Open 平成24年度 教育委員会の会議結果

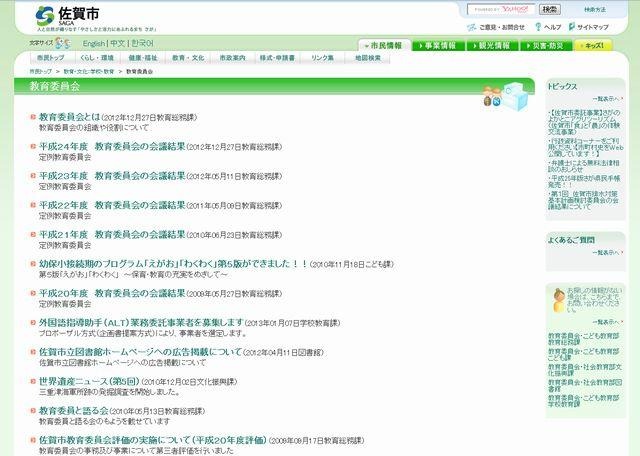pos(112,146)
